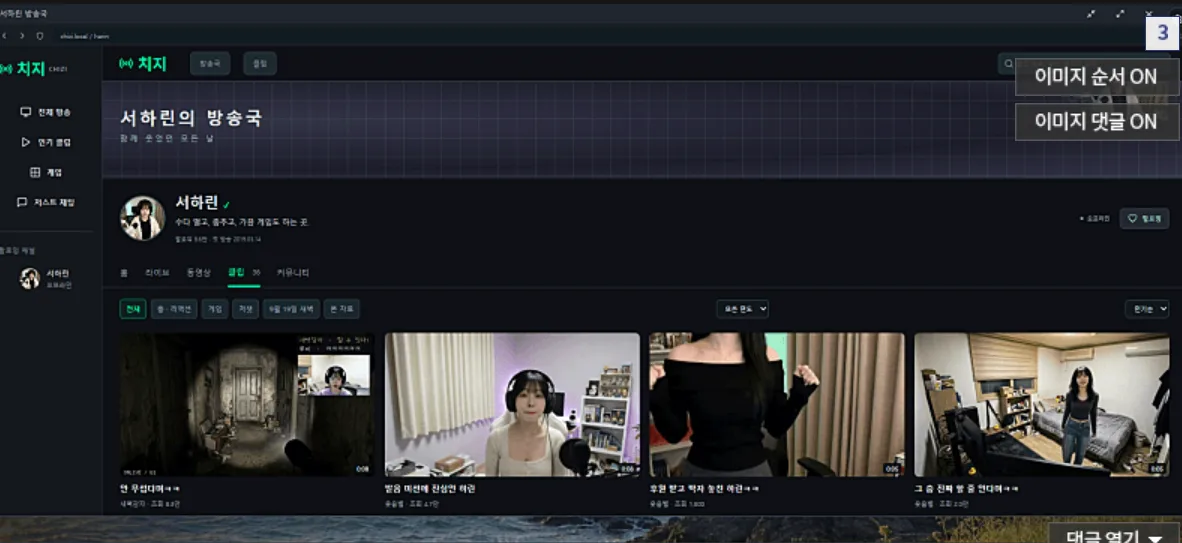Click the shrink arrows icon in the title bar
The height and width of the screenshot is (543, 1182).
pos(1091,14)
